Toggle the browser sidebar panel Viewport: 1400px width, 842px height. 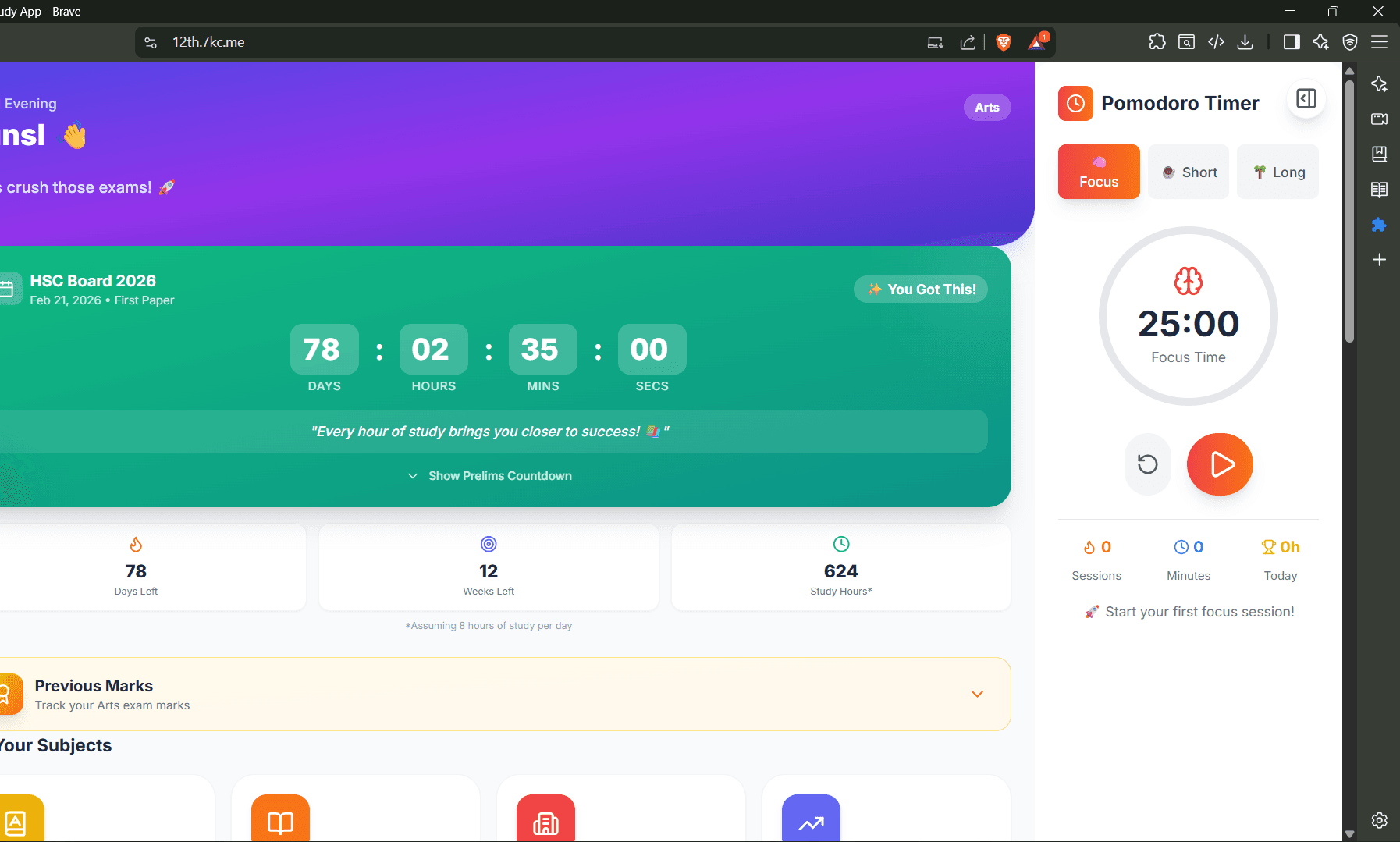1292,42
